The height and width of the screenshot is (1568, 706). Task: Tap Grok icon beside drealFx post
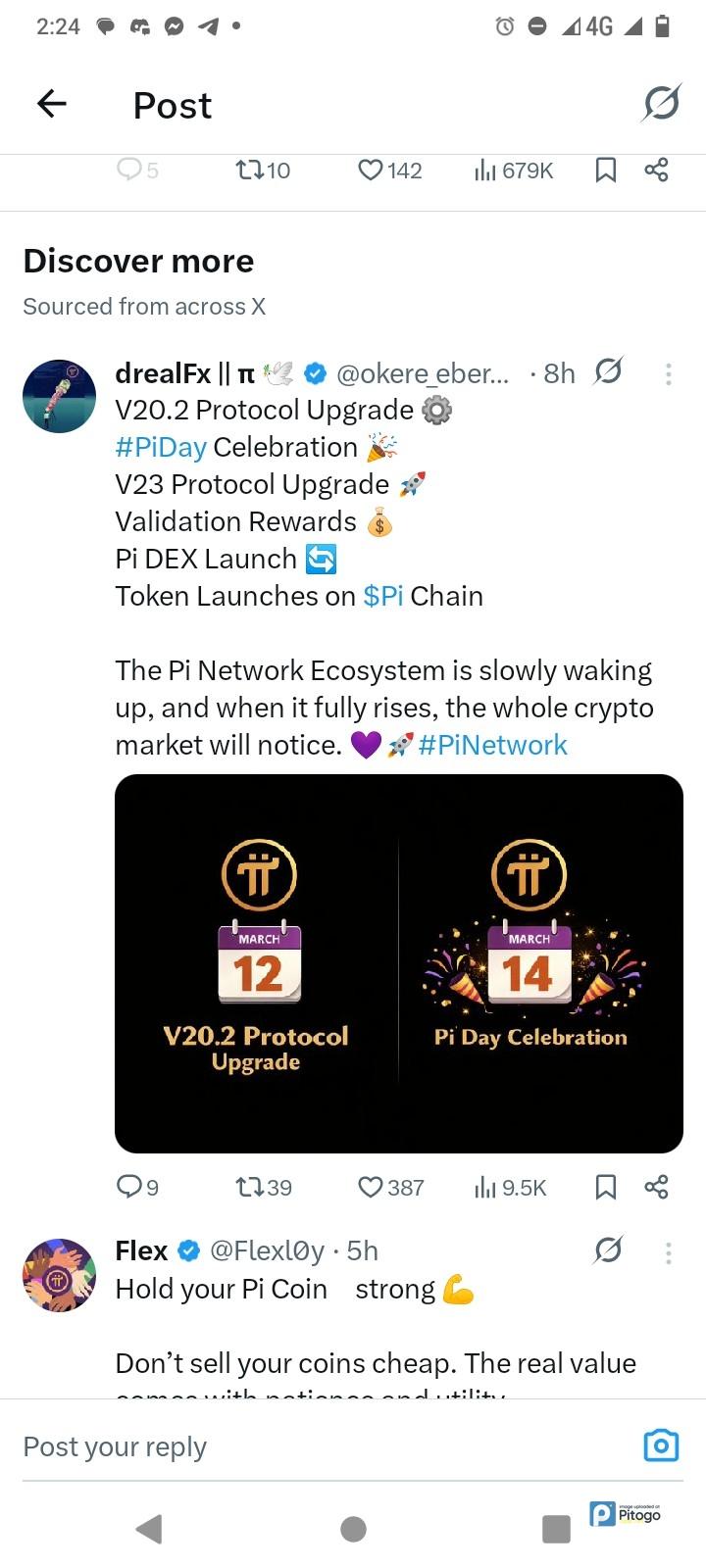[x=609, y=372]
